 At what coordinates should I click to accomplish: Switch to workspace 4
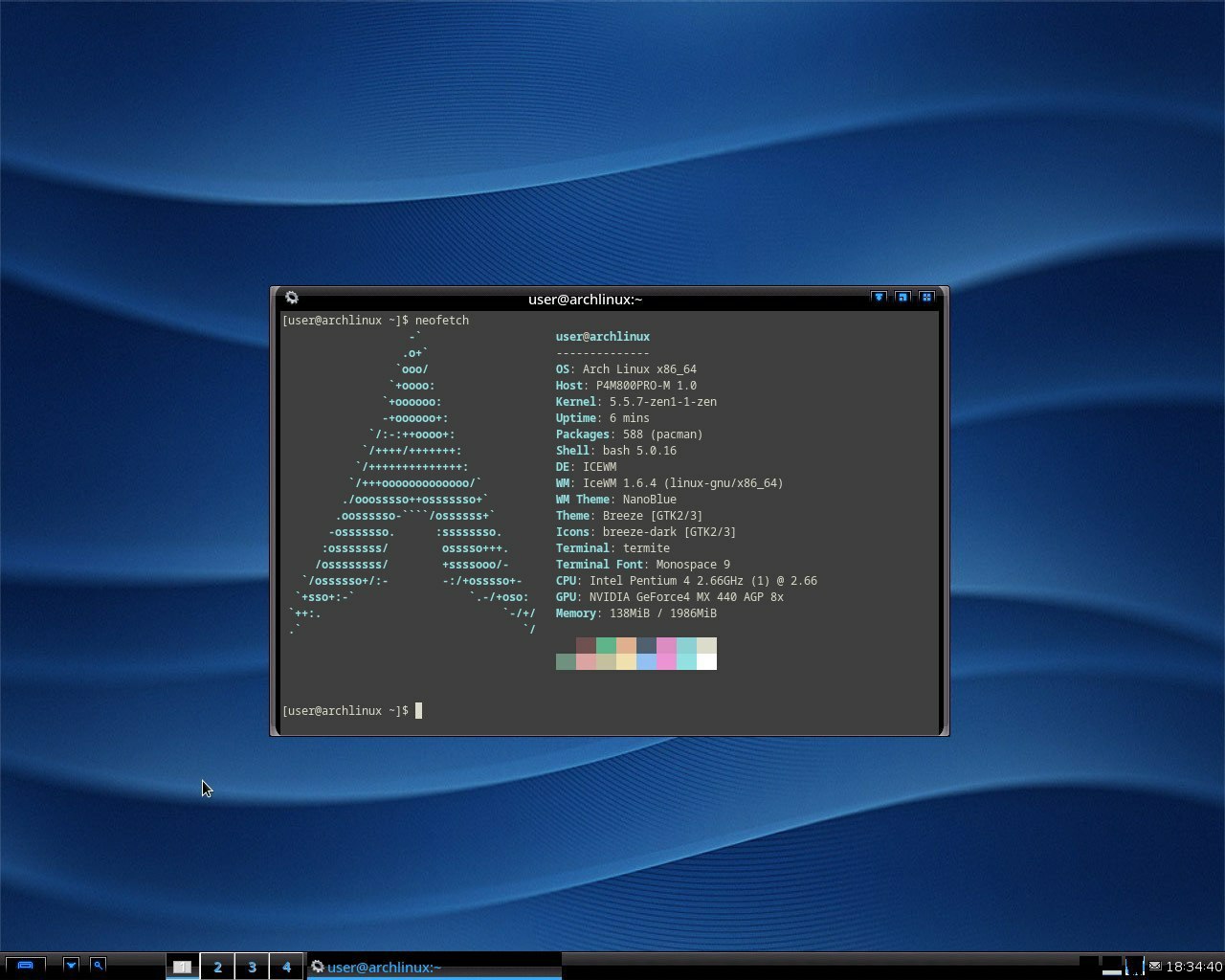286,967
